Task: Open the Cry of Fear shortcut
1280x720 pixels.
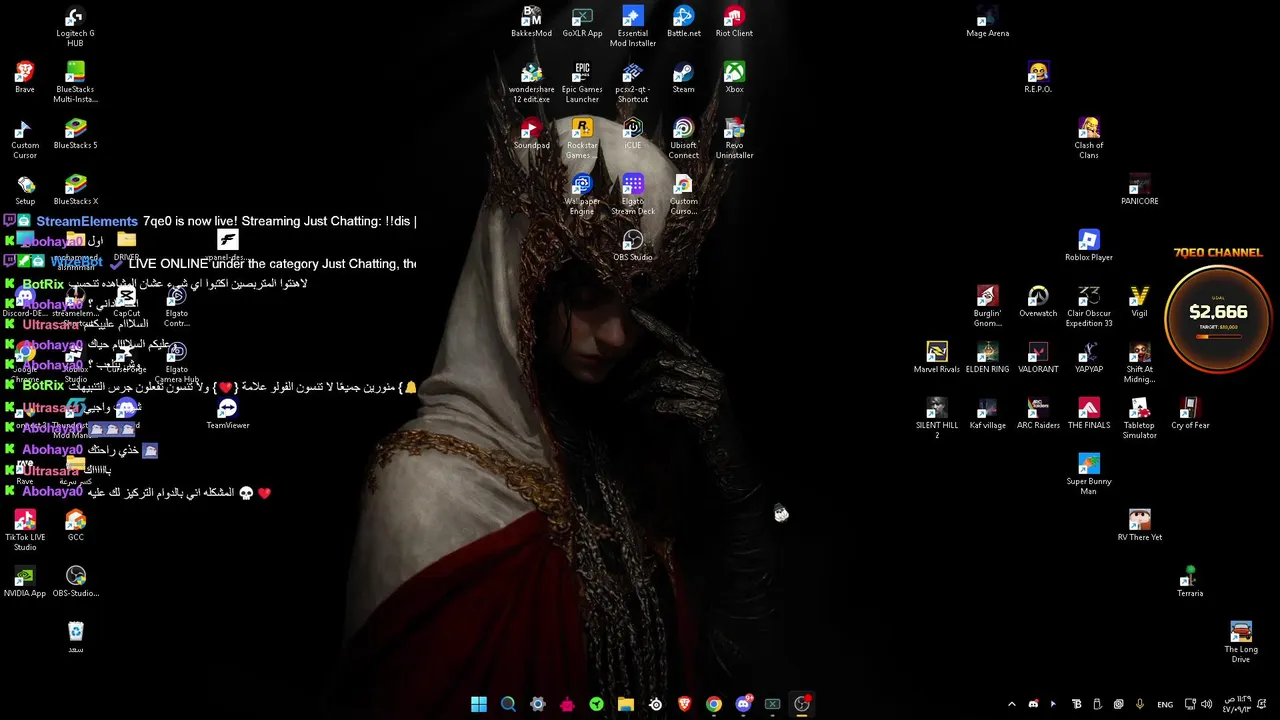Action: (1190, 414)
